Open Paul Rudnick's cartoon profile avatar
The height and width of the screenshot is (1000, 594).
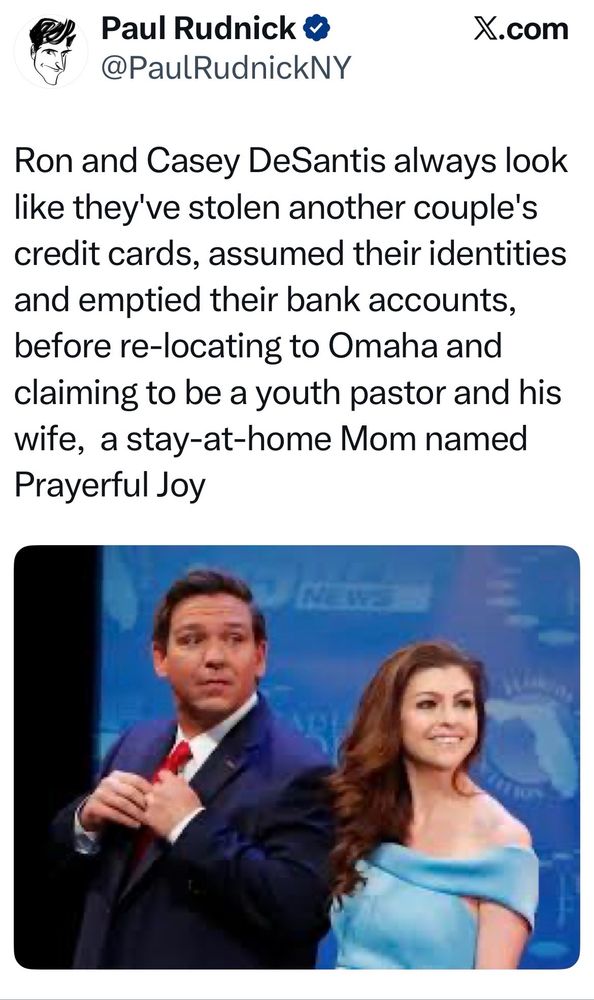tap(51, 50)
